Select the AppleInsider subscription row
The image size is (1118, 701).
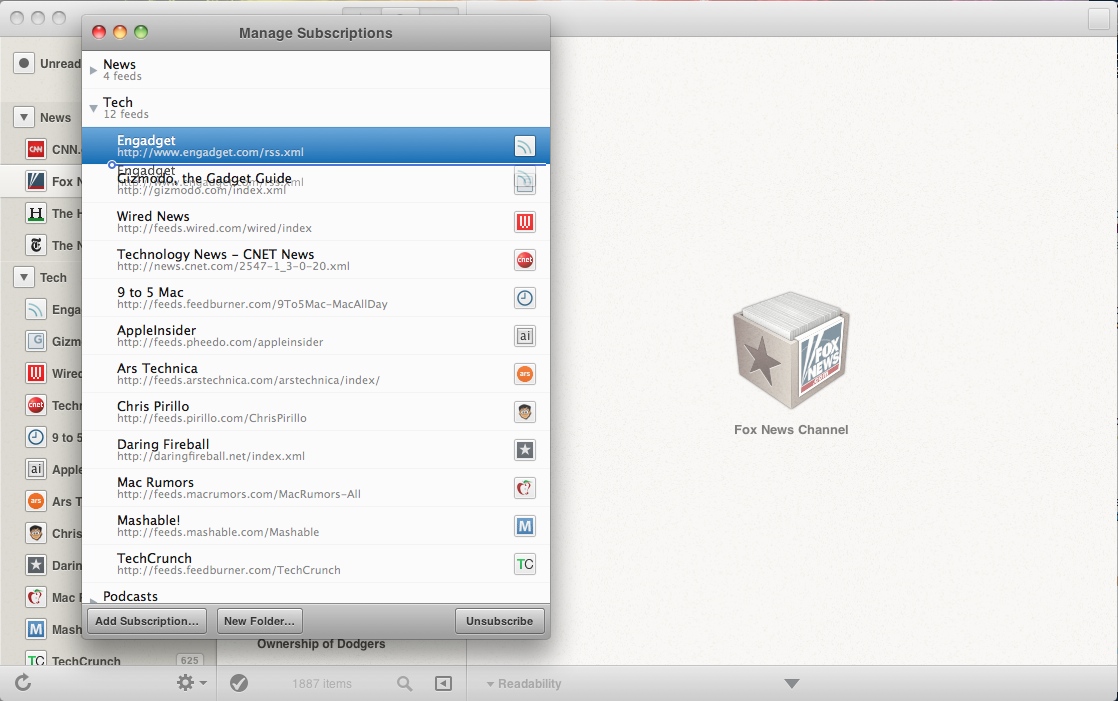(x=316, y=336)
